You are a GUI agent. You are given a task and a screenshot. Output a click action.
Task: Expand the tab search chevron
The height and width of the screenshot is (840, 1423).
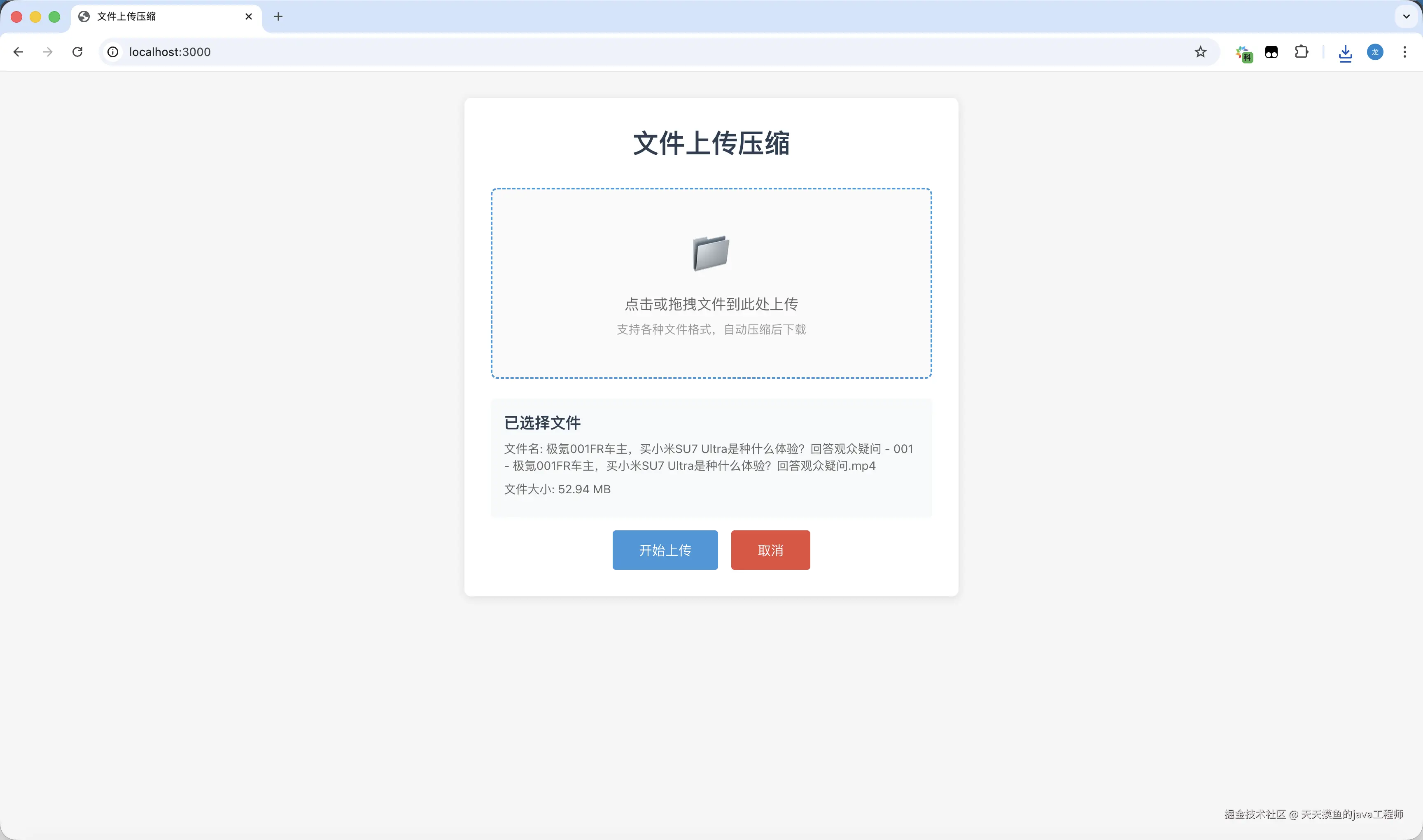(x=1406, y=16)
